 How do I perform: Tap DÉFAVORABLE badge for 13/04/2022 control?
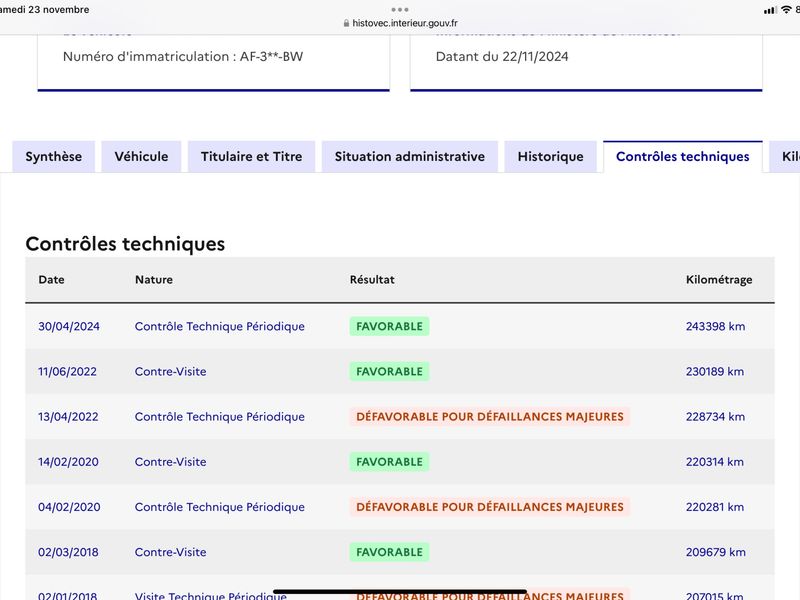pyautogui.click(x=490, y=416)
